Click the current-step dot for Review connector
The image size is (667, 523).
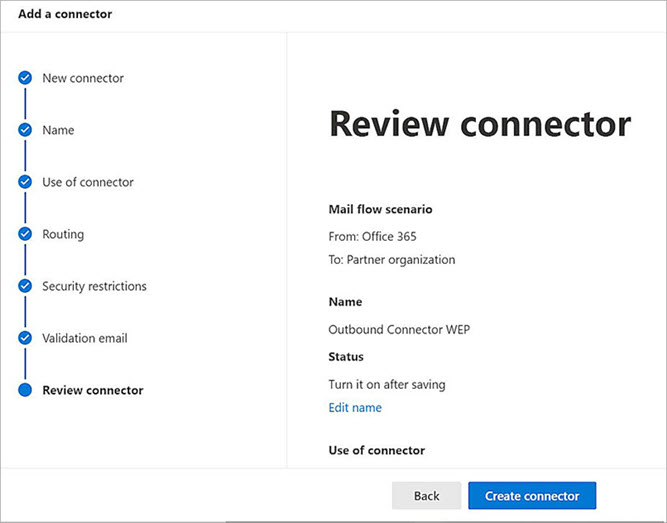point(25,390)
